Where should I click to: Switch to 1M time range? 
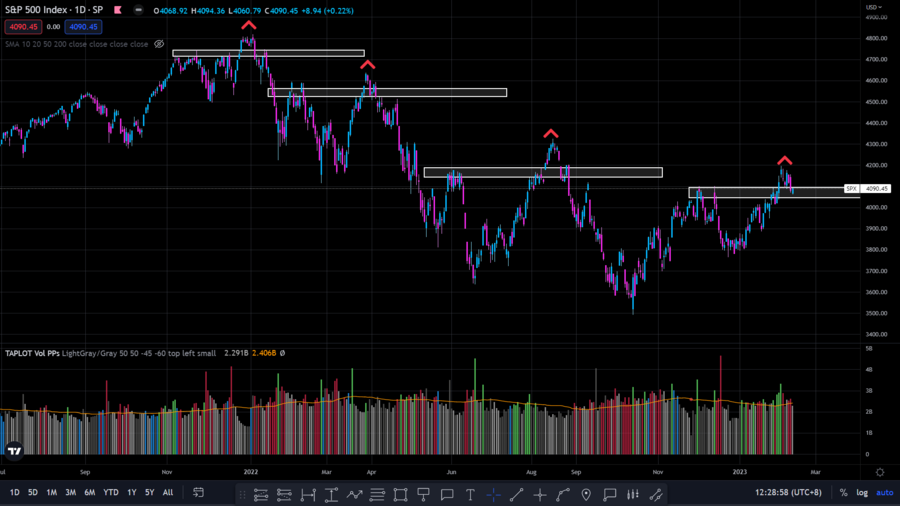[52, 492]
